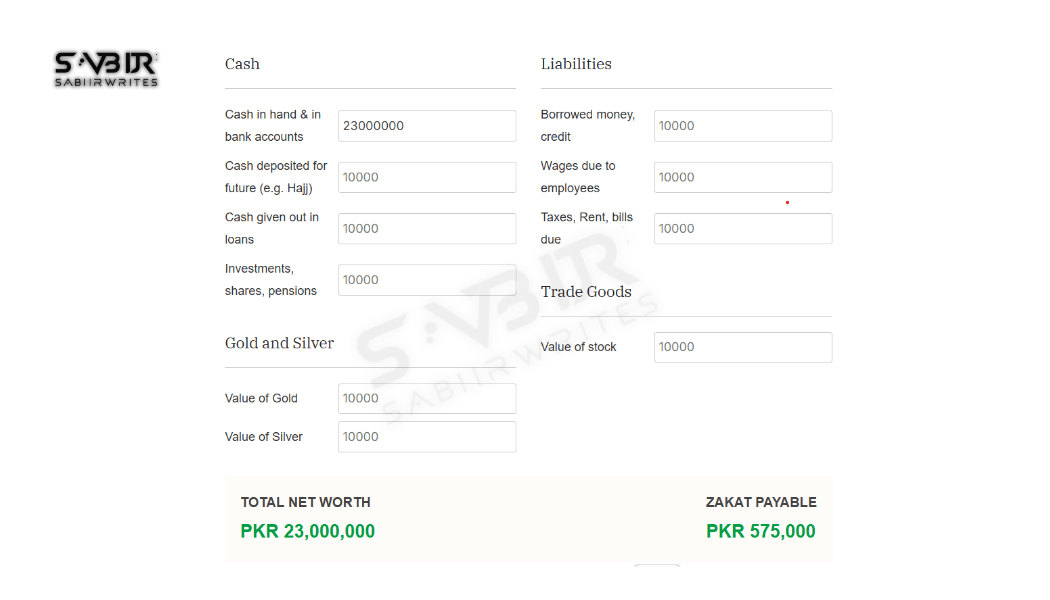Focus the Cash given out in loans field

[x=427, y=228]
